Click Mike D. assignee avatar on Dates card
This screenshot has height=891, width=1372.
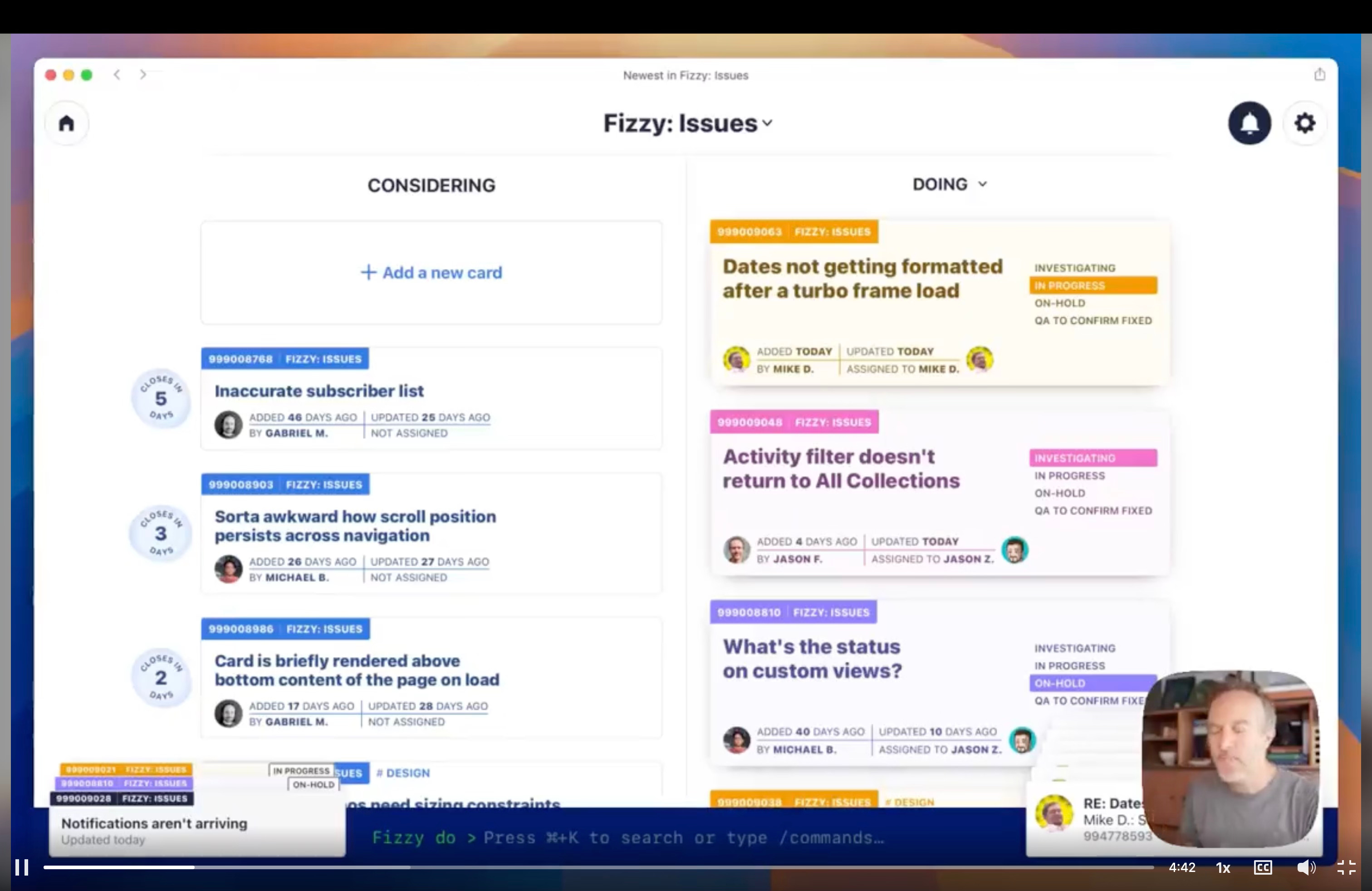[x=980, y=360]
